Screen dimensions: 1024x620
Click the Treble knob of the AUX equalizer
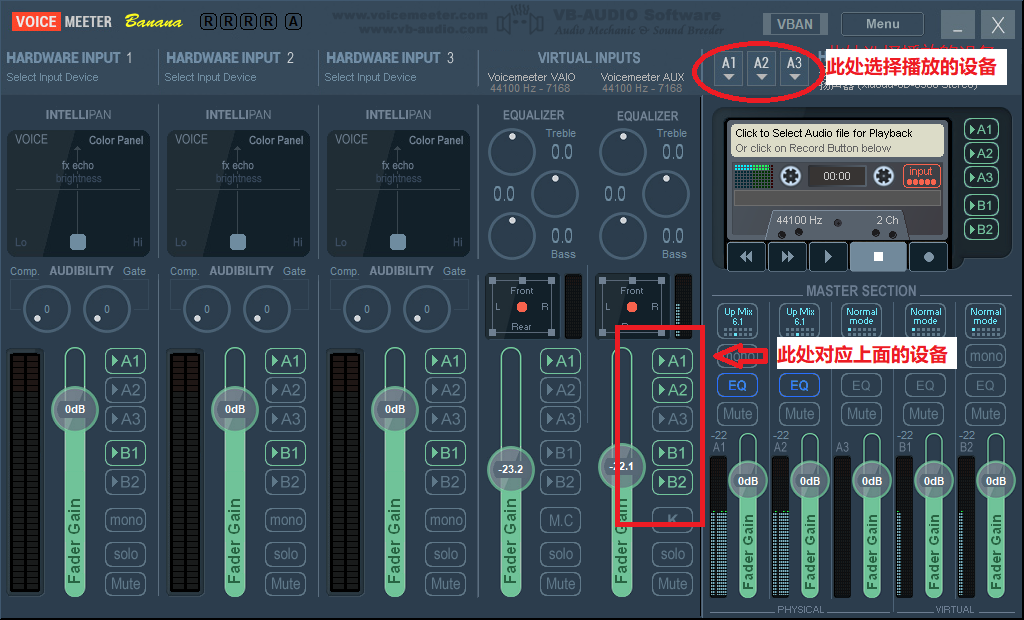[x=623, y=152]
